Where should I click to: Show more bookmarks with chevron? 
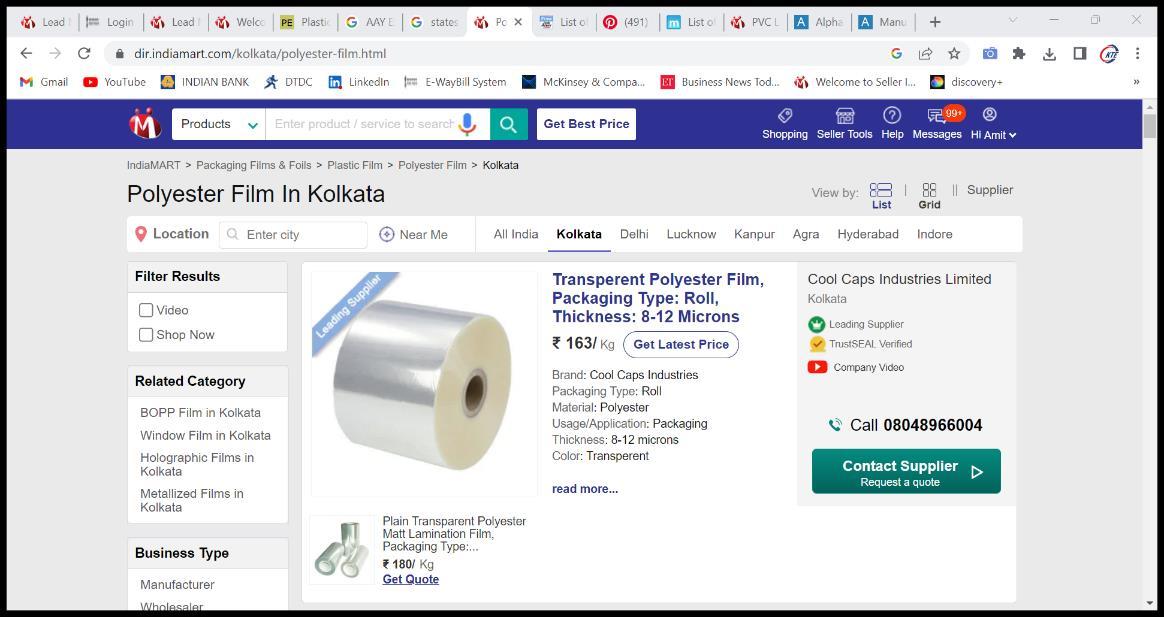point(1136,82)
